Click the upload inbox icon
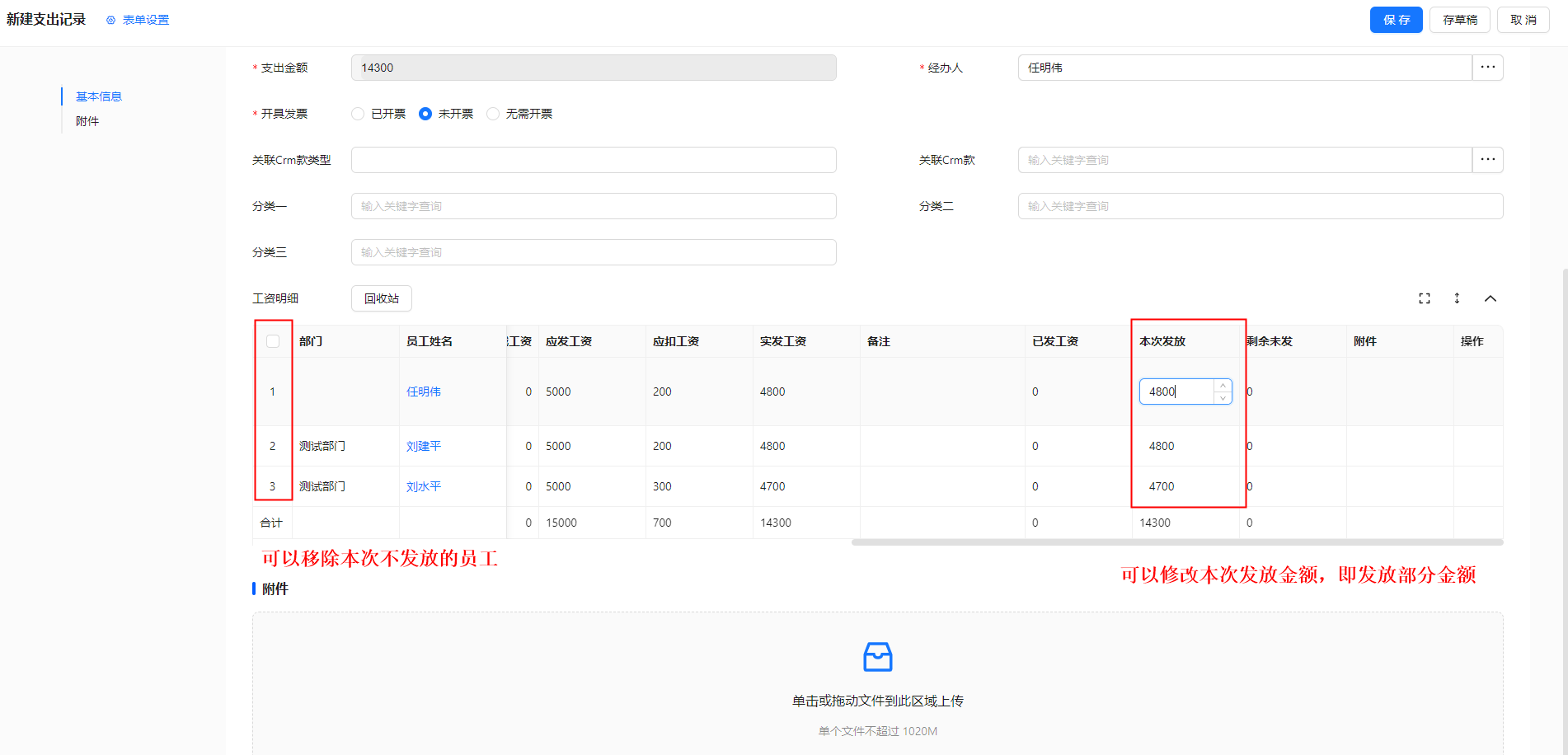1568x755 pixels. click(x=877, y=657)
